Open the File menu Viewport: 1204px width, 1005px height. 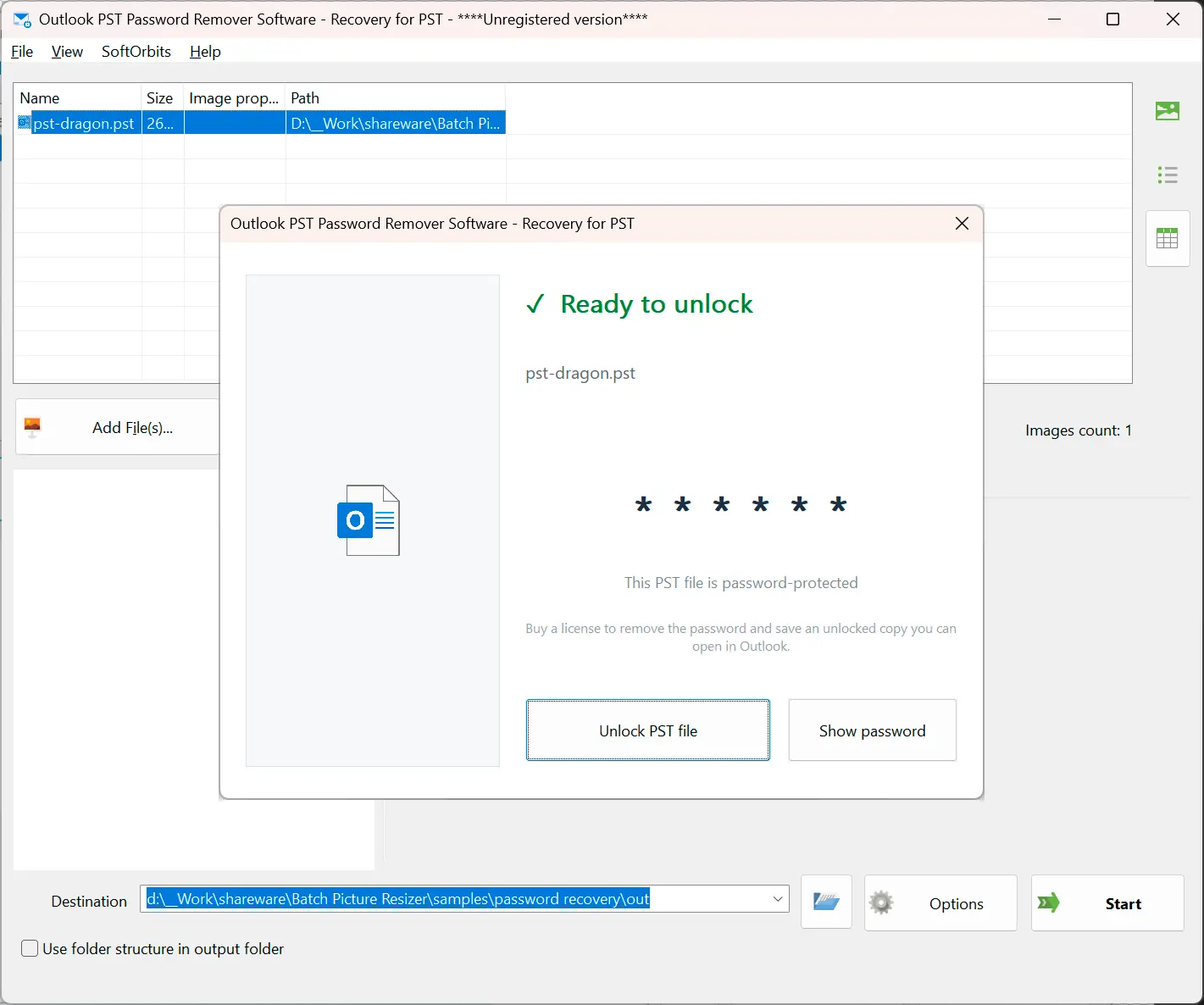(22, 52)
